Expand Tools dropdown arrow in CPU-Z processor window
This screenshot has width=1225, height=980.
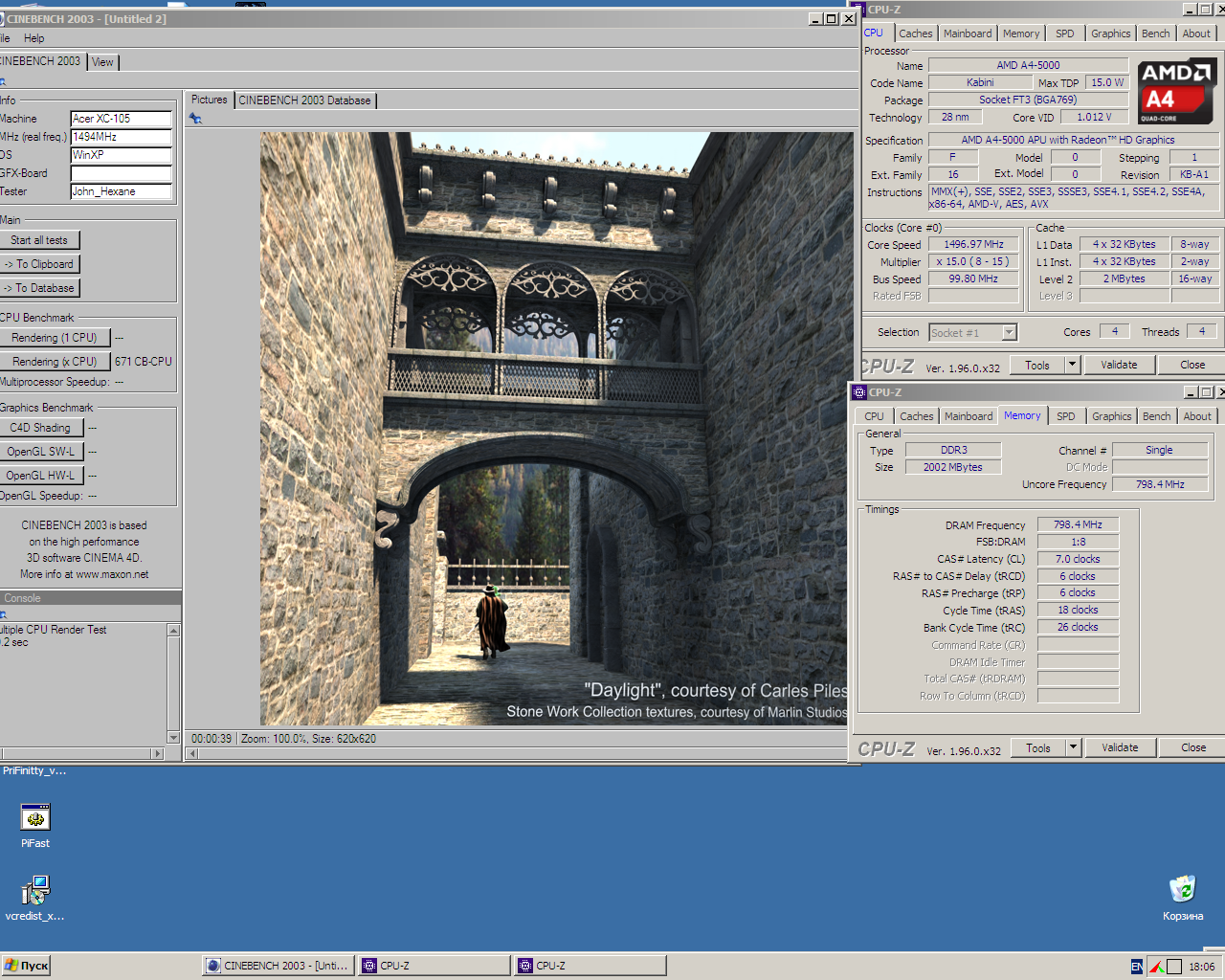1072,365
